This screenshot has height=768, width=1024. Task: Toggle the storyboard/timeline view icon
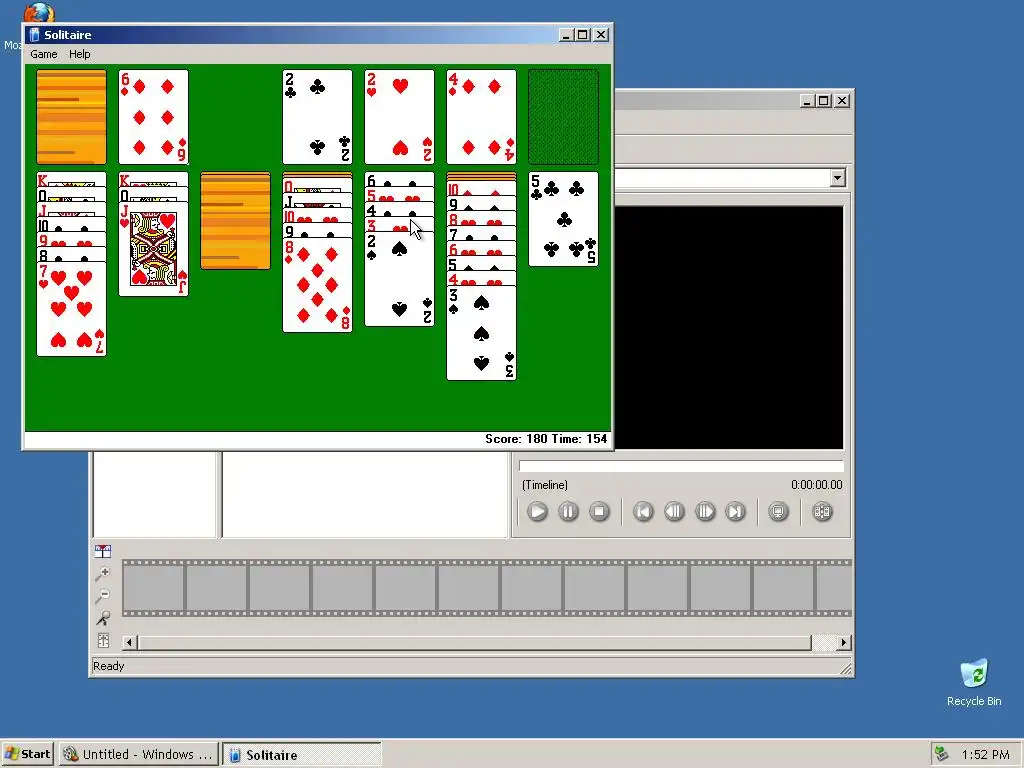103,551
